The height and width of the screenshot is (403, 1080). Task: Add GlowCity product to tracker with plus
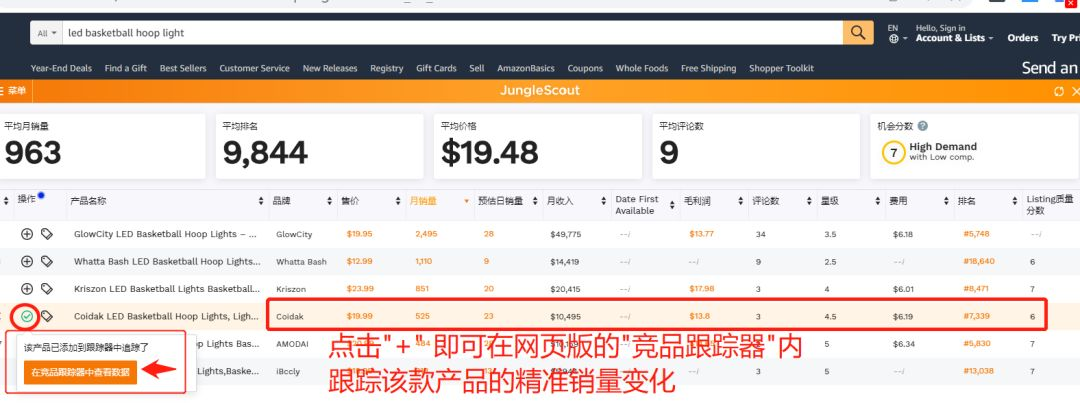27,234
